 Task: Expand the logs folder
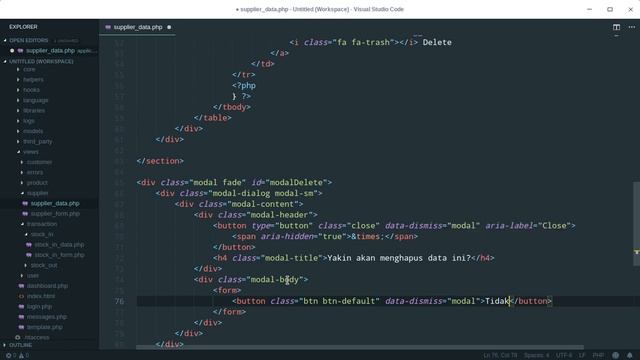coord(18,121)
